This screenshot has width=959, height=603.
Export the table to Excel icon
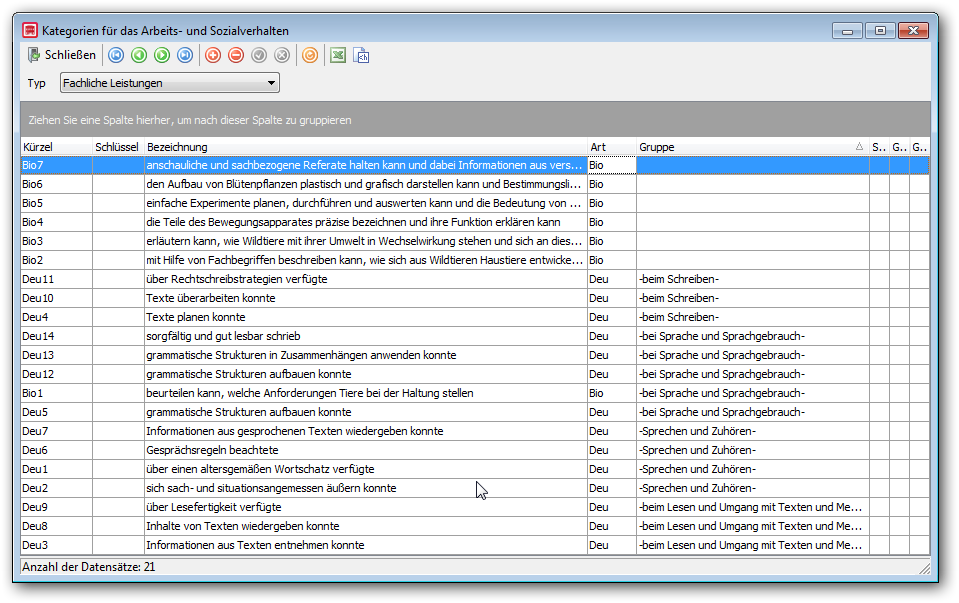[338, 56]
